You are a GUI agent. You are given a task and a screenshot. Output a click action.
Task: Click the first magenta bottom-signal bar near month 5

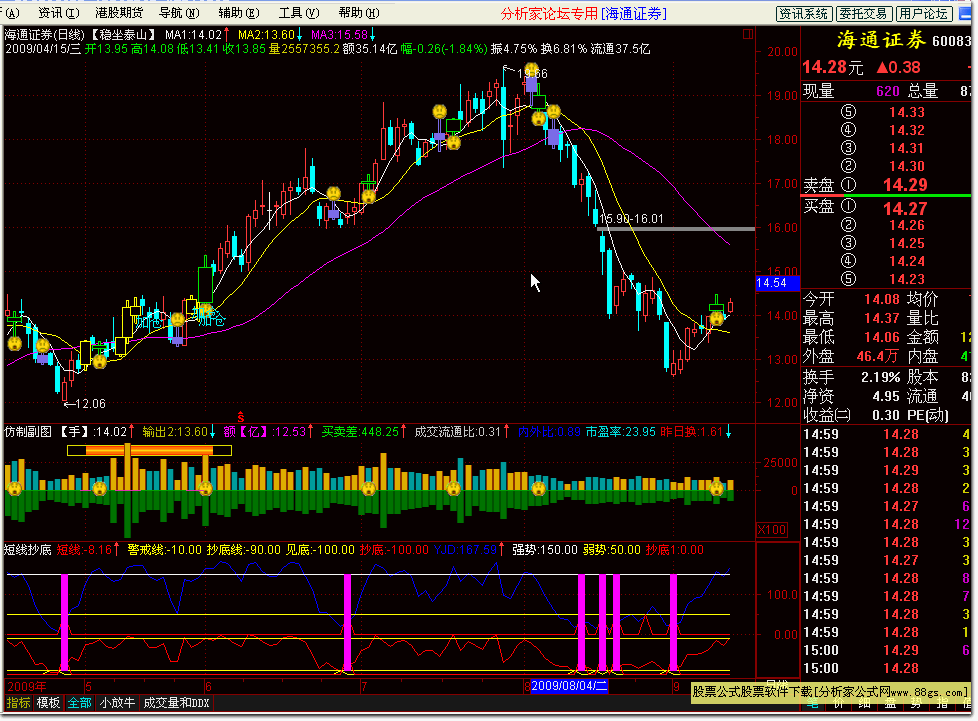[x=64, y=622]
